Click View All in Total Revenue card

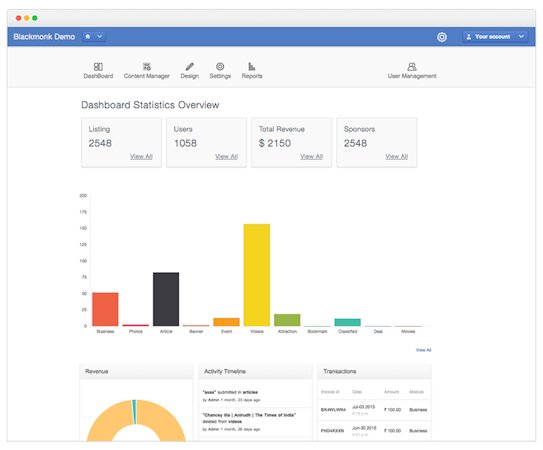coord(312,157)
